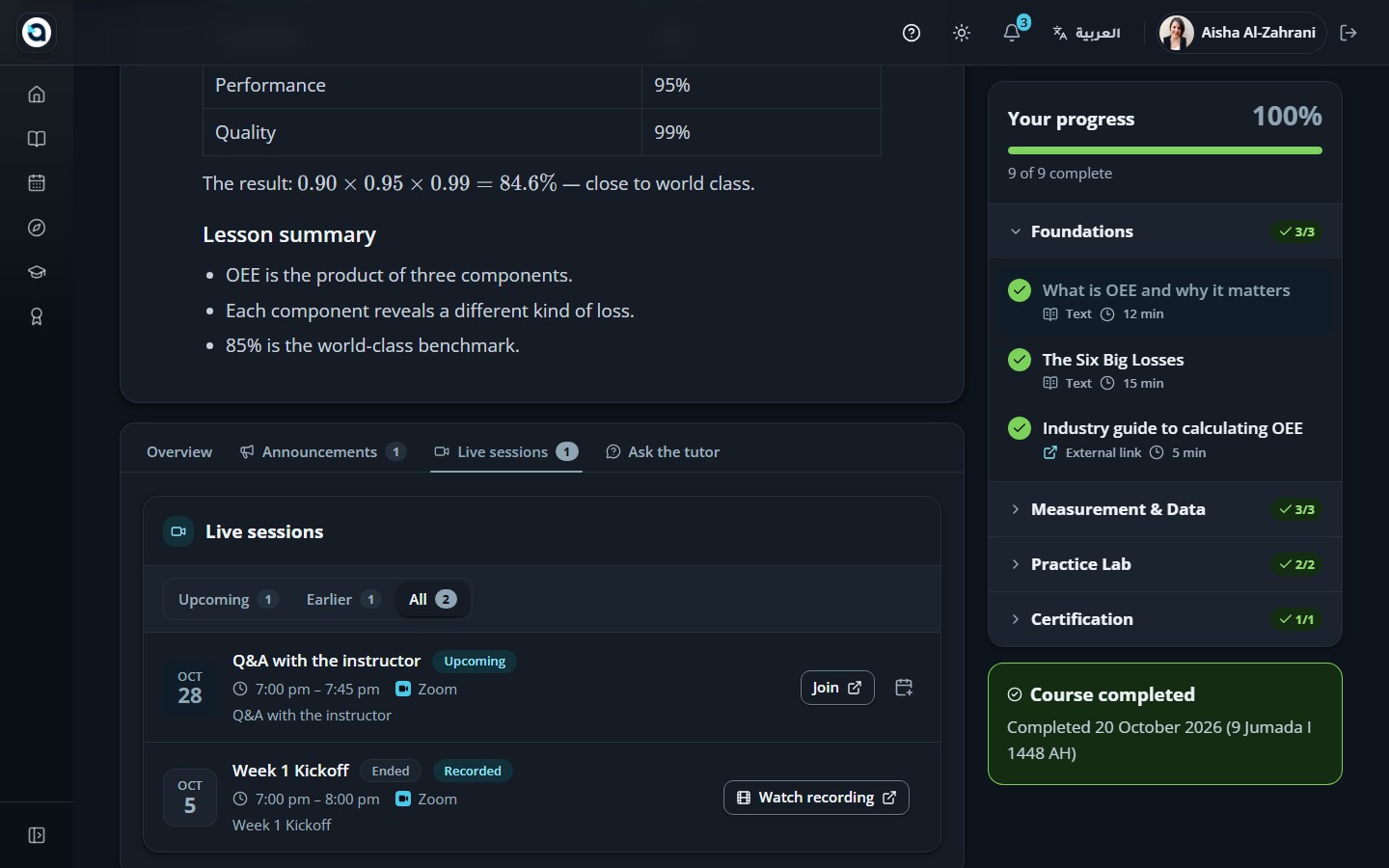Screen dimensions: 1389x868
Task: Open the compass explore icon
Action: (x=37, y=228)
